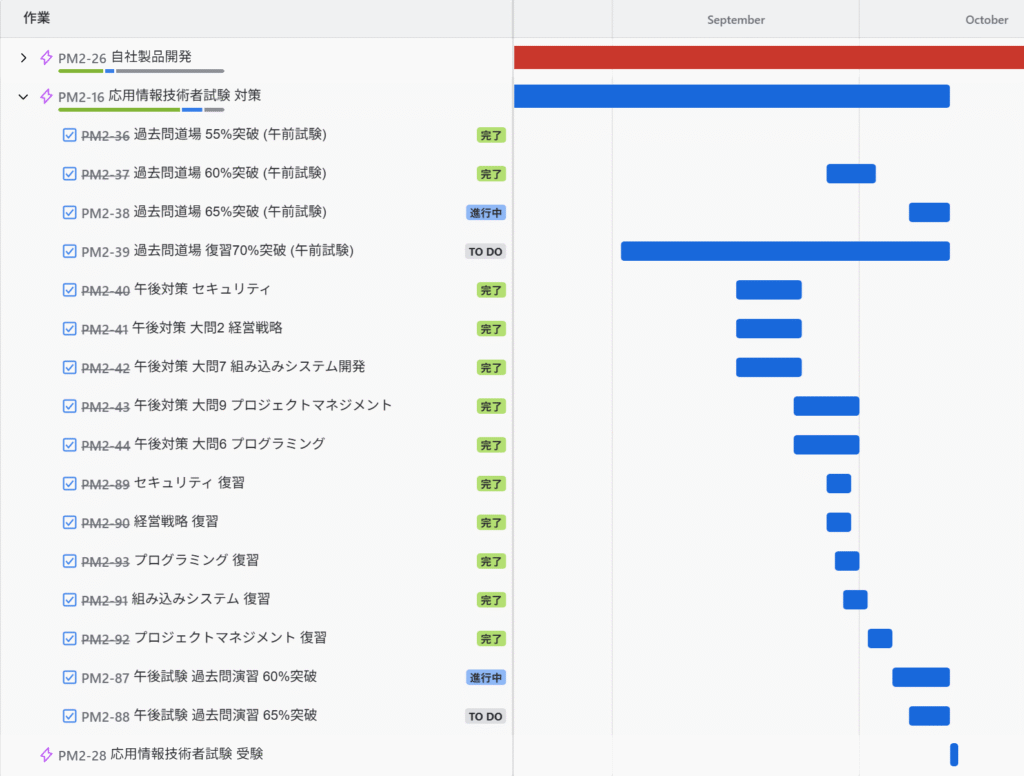Click the task type icon beside PM2-40
The height and width of the screenshot is (776, 1024).
[x=70, y=290]
